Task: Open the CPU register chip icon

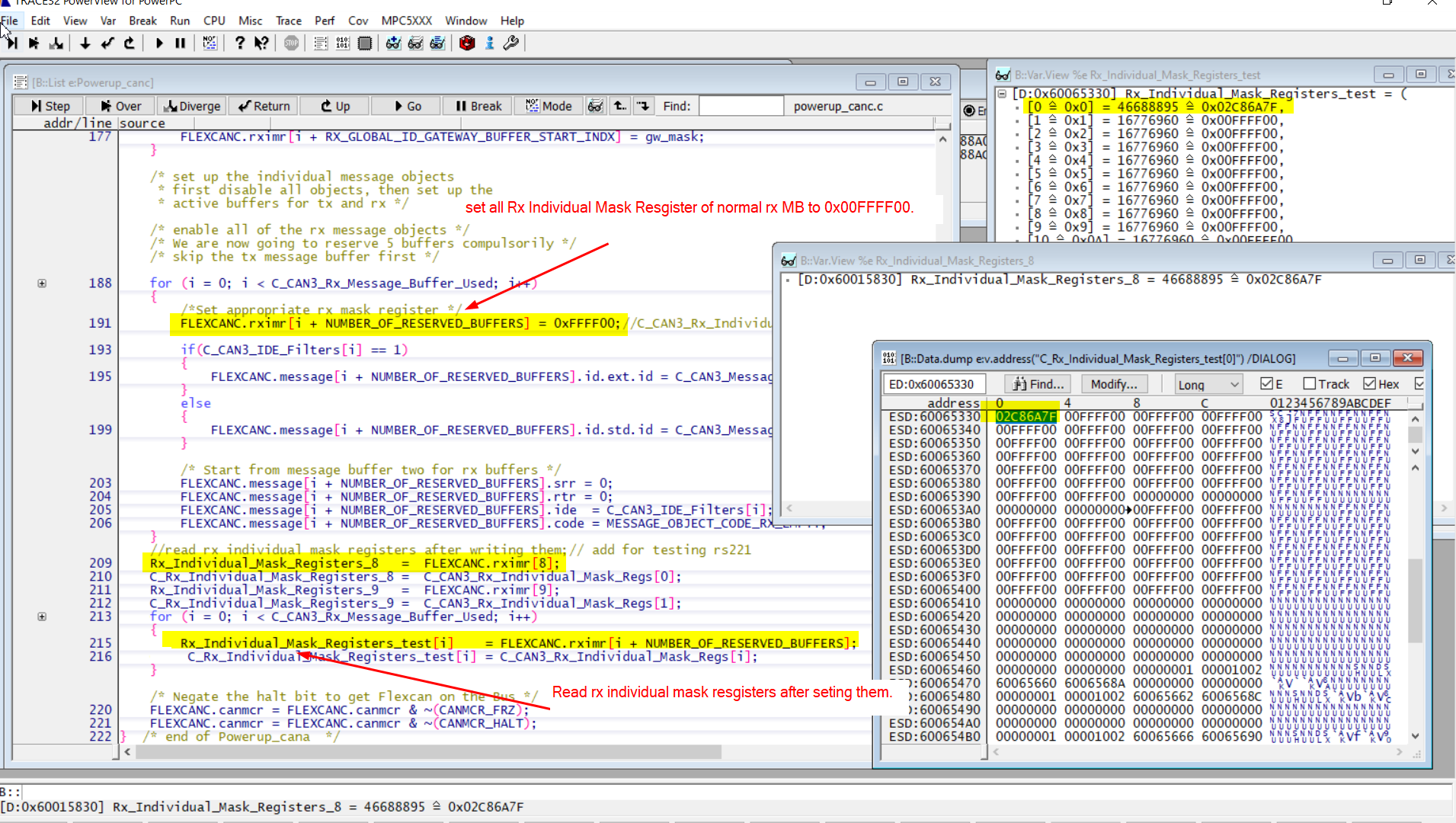Action: click(365, 43)
